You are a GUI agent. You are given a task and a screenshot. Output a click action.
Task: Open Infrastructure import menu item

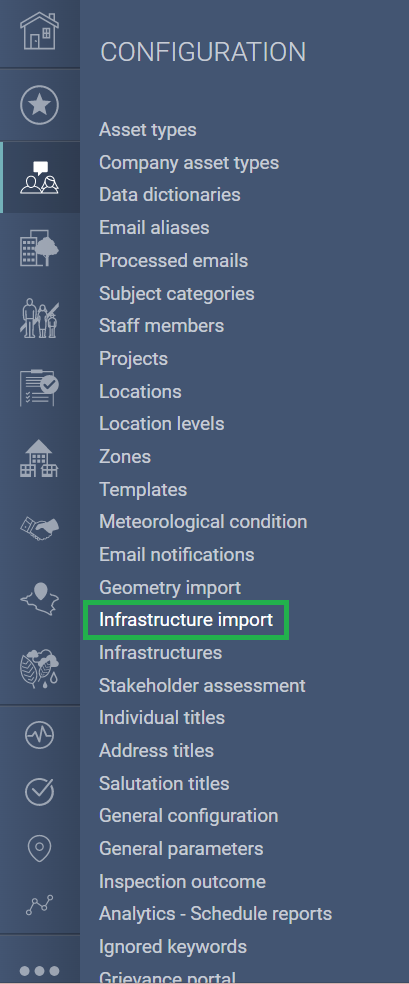186,620
